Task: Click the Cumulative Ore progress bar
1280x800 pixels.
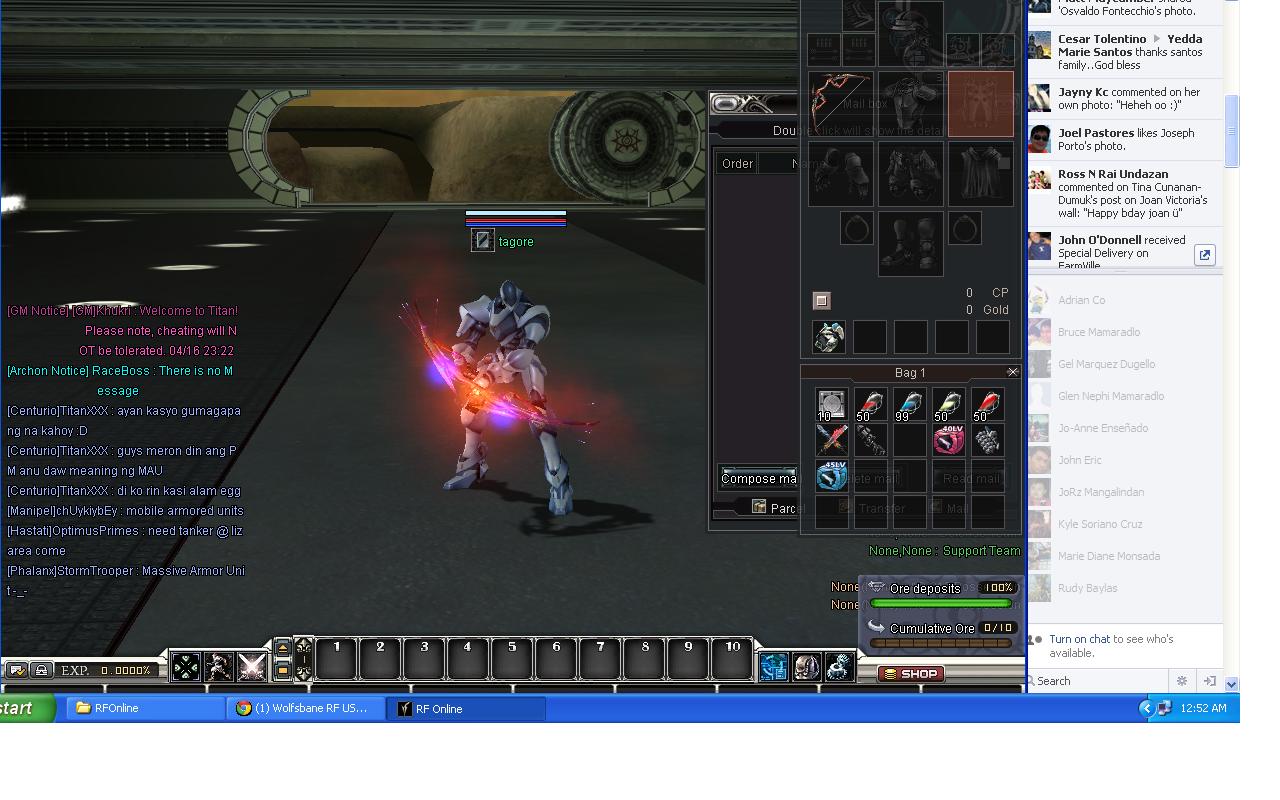Action: point(941,643)
